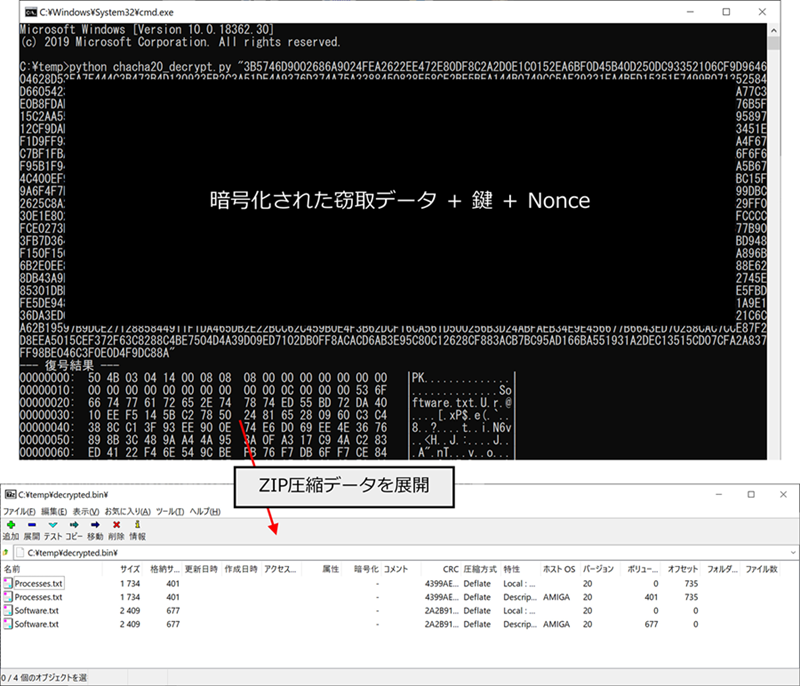Viewport: 800px width, 686px height.
Task: Sort by バージョン column header
Action: point(598,569)
